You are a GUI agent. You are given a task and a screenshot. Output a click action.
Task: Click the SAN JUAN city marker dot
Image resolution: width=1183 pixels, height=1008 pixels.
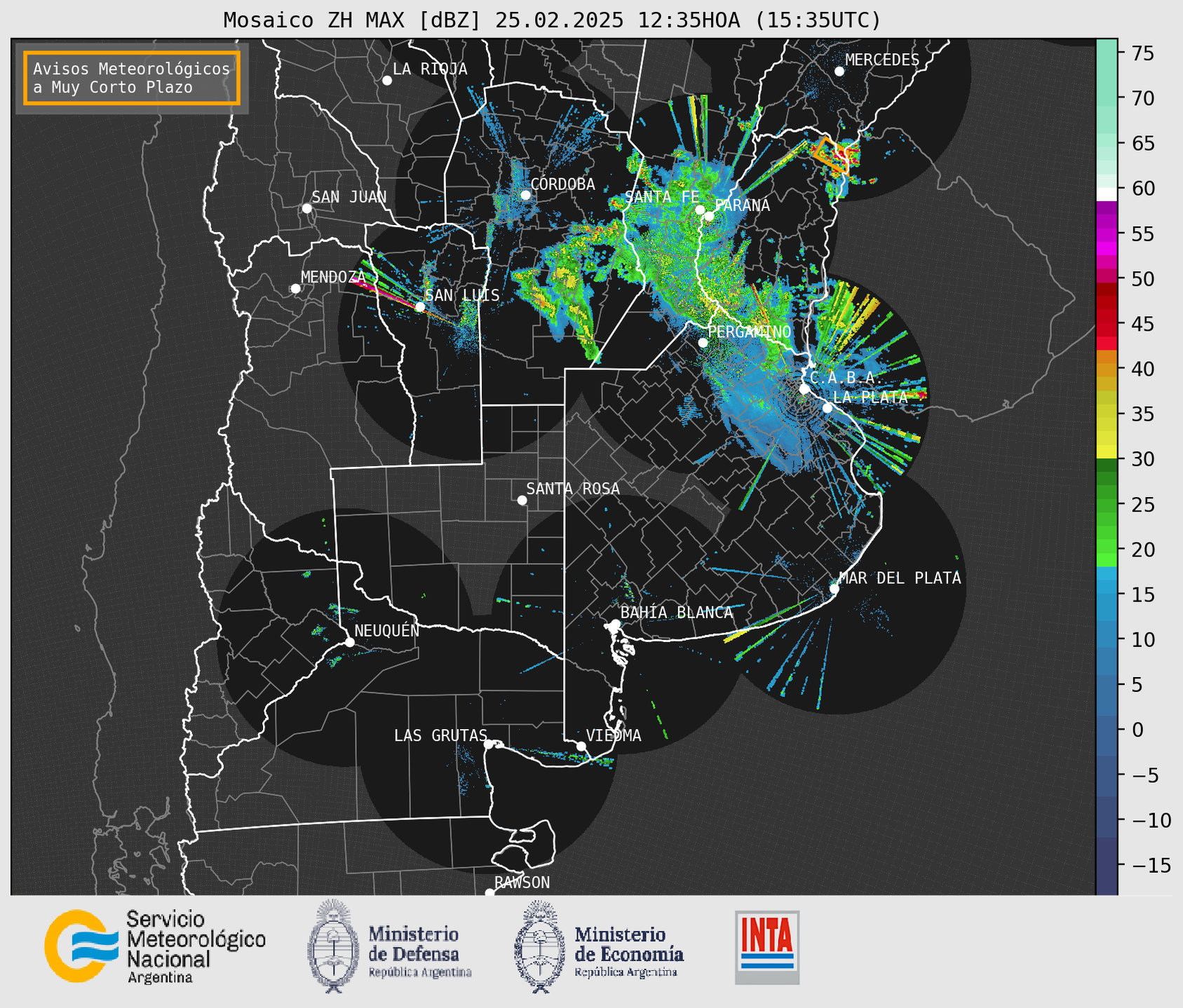click(306, 208)
